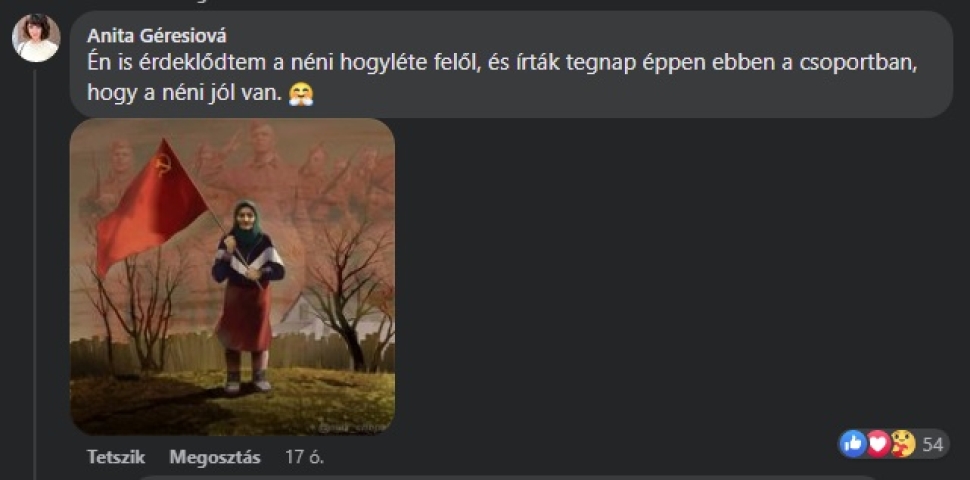Click the red flag in the picture

pyautogui.click(x=150, y=205)
